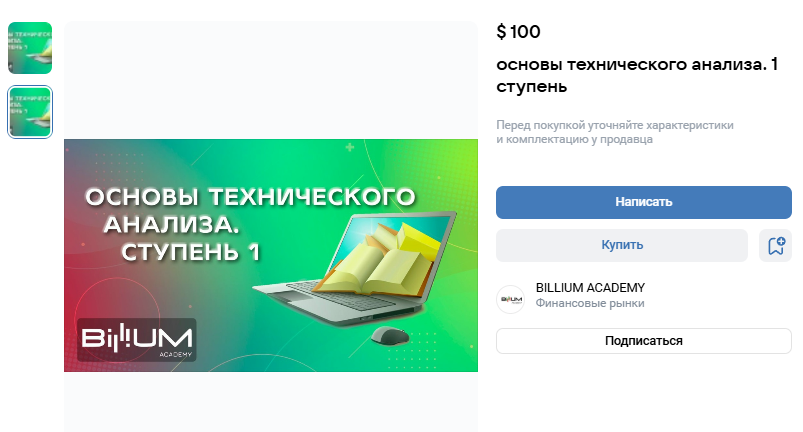803x432 pixels.
Task: Select the first product thumbnail
Action: (30, 48)
